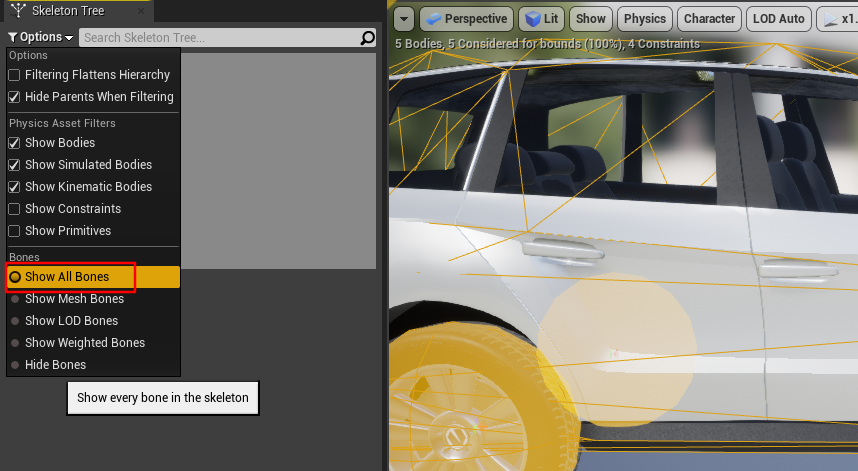Select Show Weighted Bones option
The image size is (858, 471).
pyautogui.click(x=94, y=342)
